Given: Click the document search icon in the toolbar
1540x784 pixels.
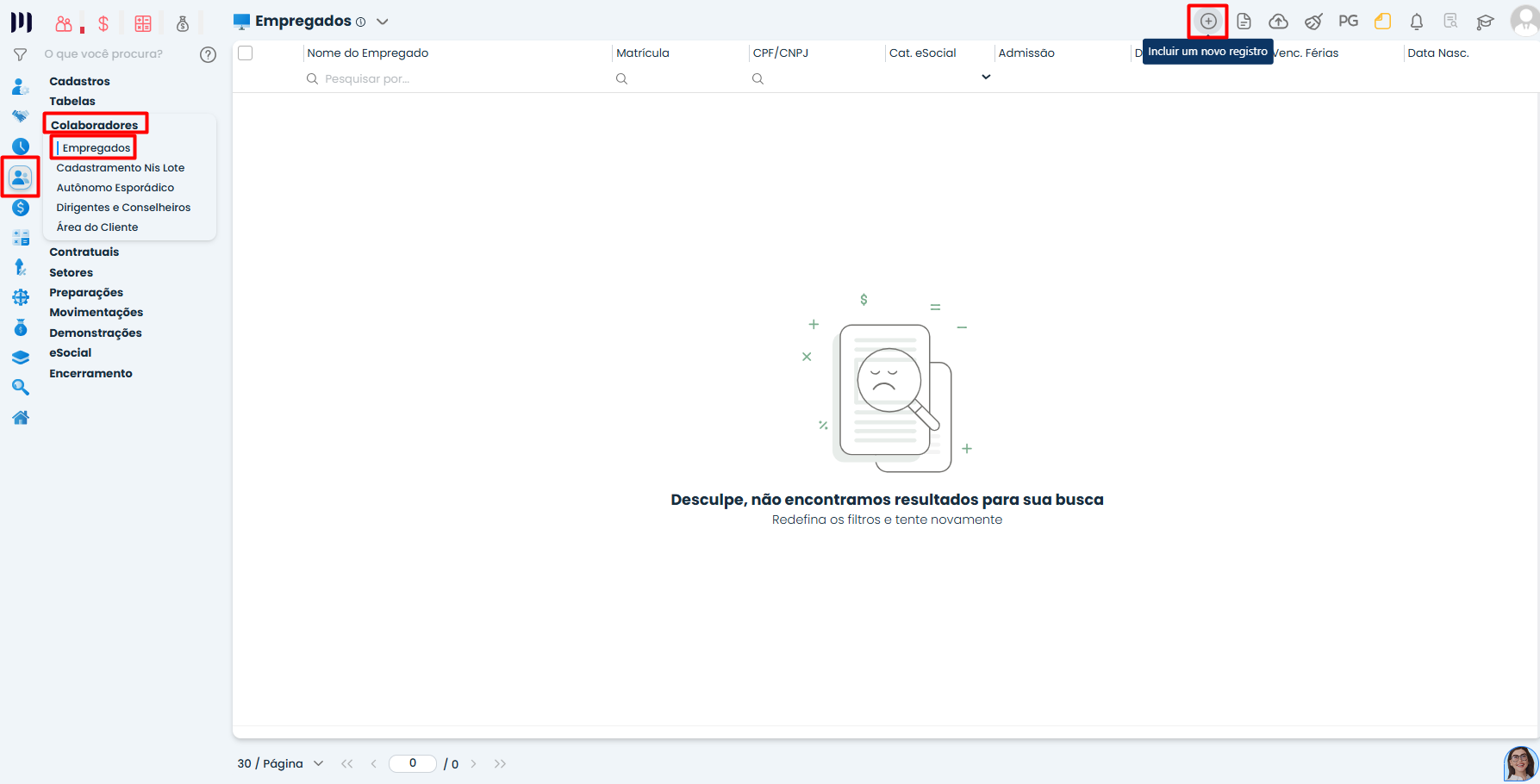Looking at the screenshot, I should point(1450,22).
